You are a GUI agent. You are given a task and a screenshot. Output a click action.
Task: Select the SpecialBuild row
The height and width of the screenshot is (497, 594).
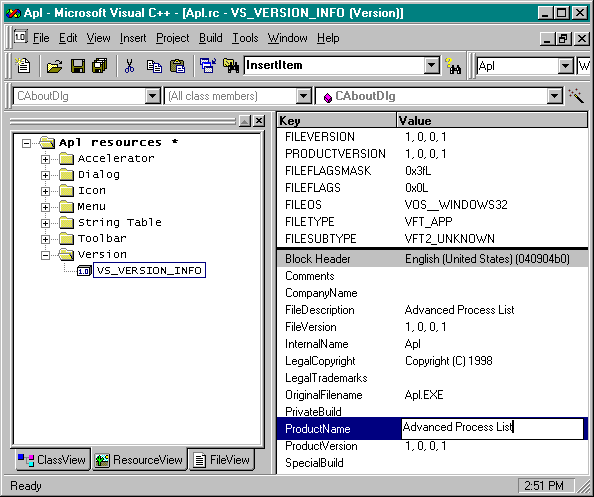coord(432,463)
